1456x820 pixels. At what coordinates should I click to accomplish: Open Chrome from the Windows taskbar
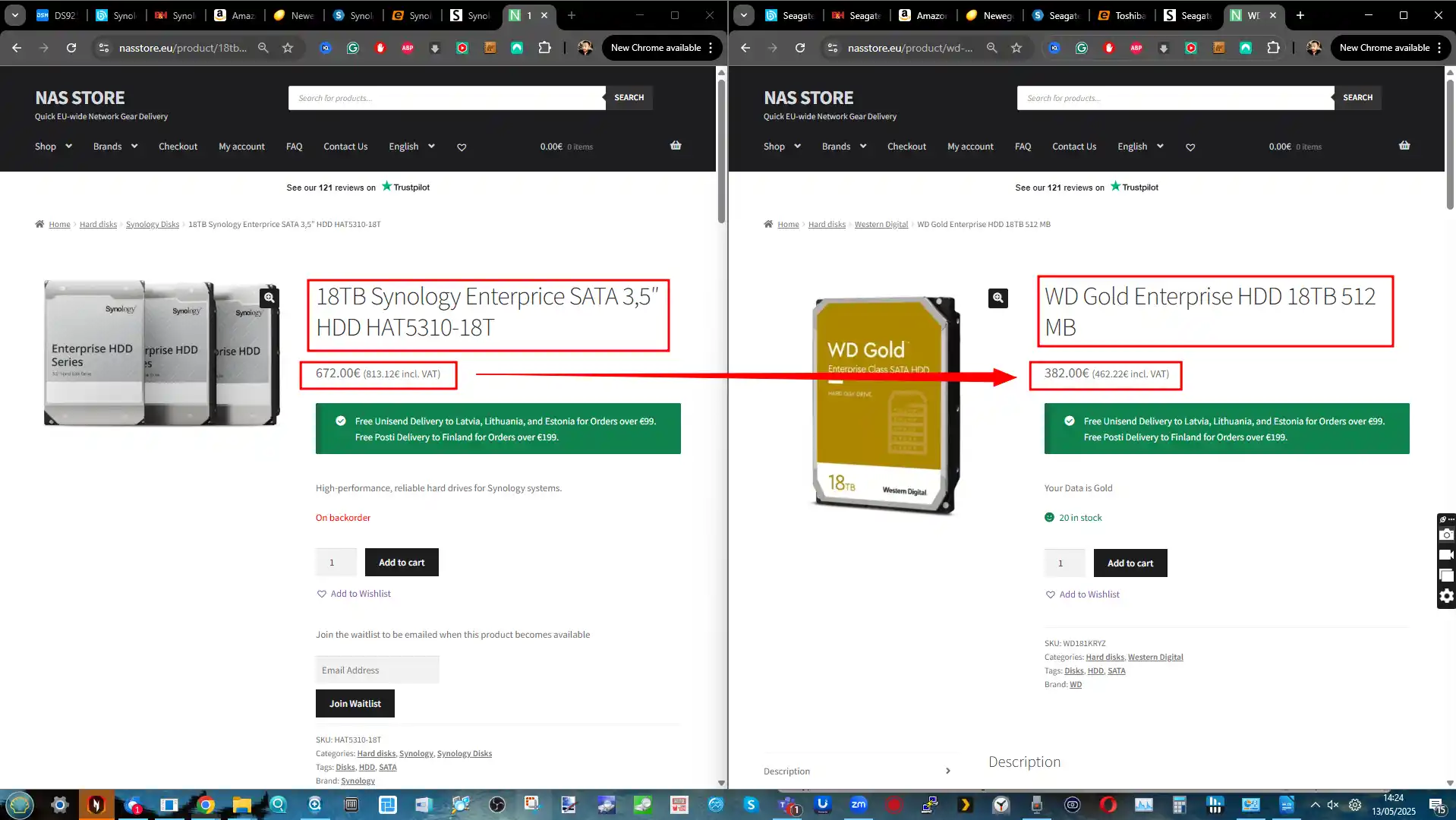pyautogui.click(x=205, y=805)
